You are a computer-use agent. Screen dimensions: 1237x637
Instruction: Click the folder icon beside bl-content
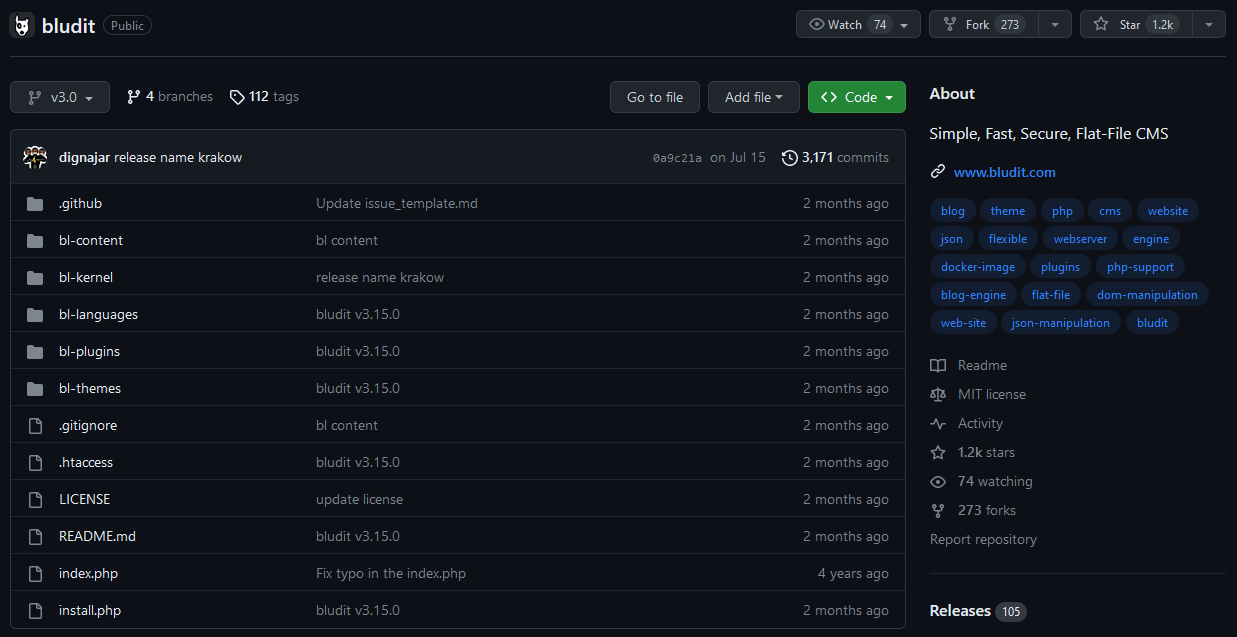[35, 240]
